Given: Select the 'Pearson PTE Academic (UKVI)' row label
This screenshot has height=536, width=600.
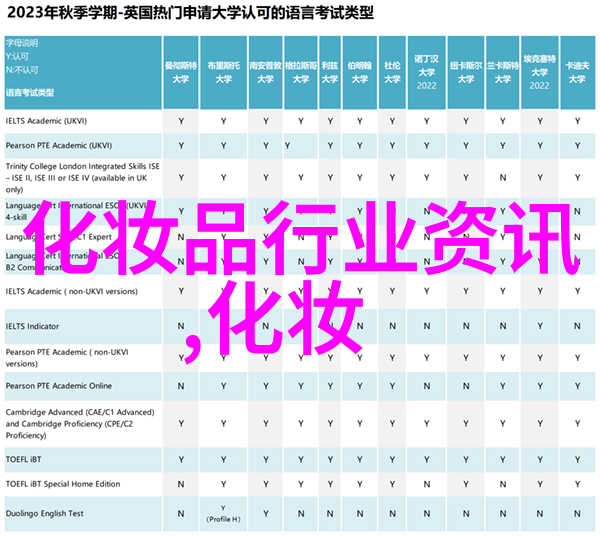Looking at the screenshot, I should [x=59, y=145].
